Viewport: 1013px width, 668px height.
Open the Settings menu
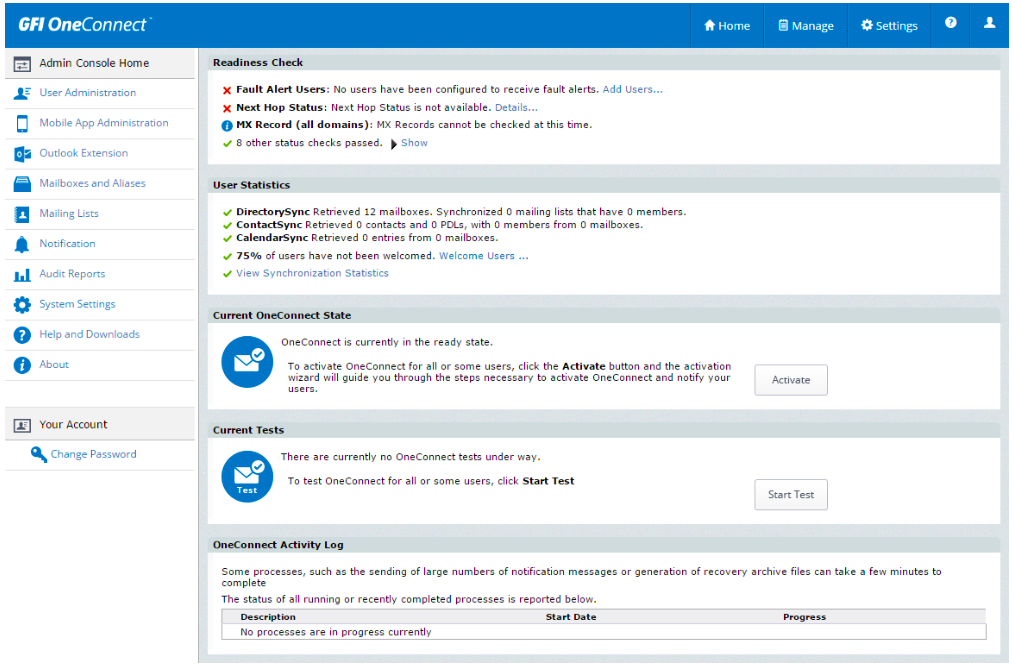889,26
